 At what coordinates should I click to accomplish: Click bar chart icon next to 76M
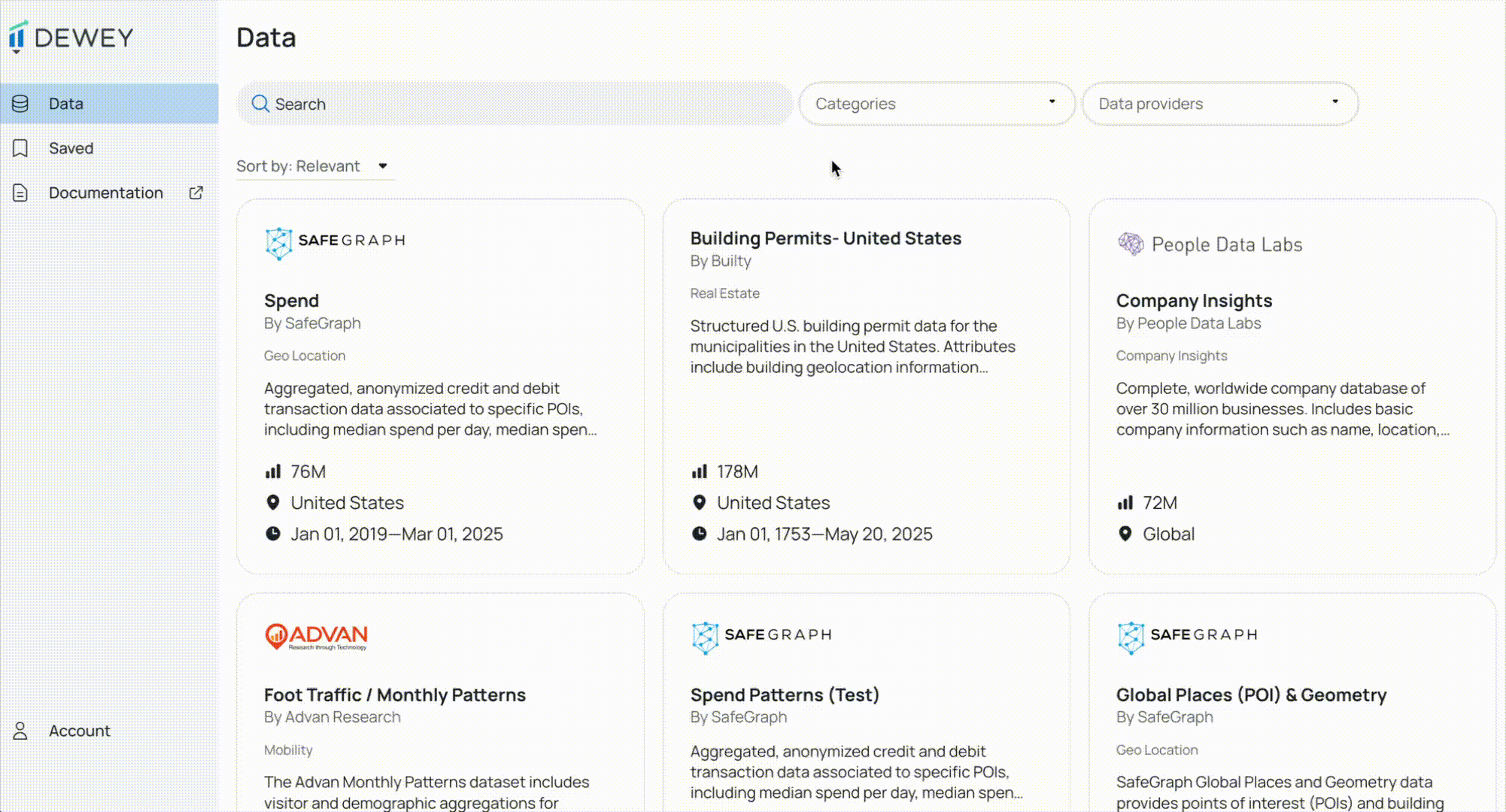273,471
